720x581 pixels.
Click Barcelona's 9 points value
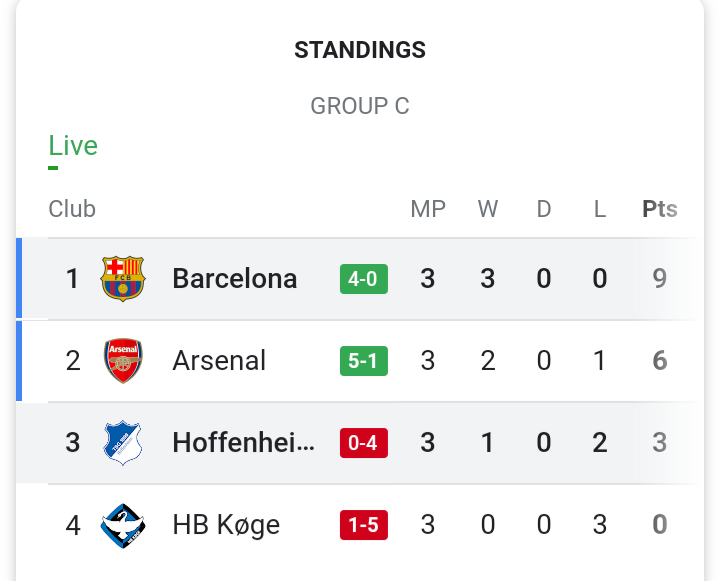point(660,279)
